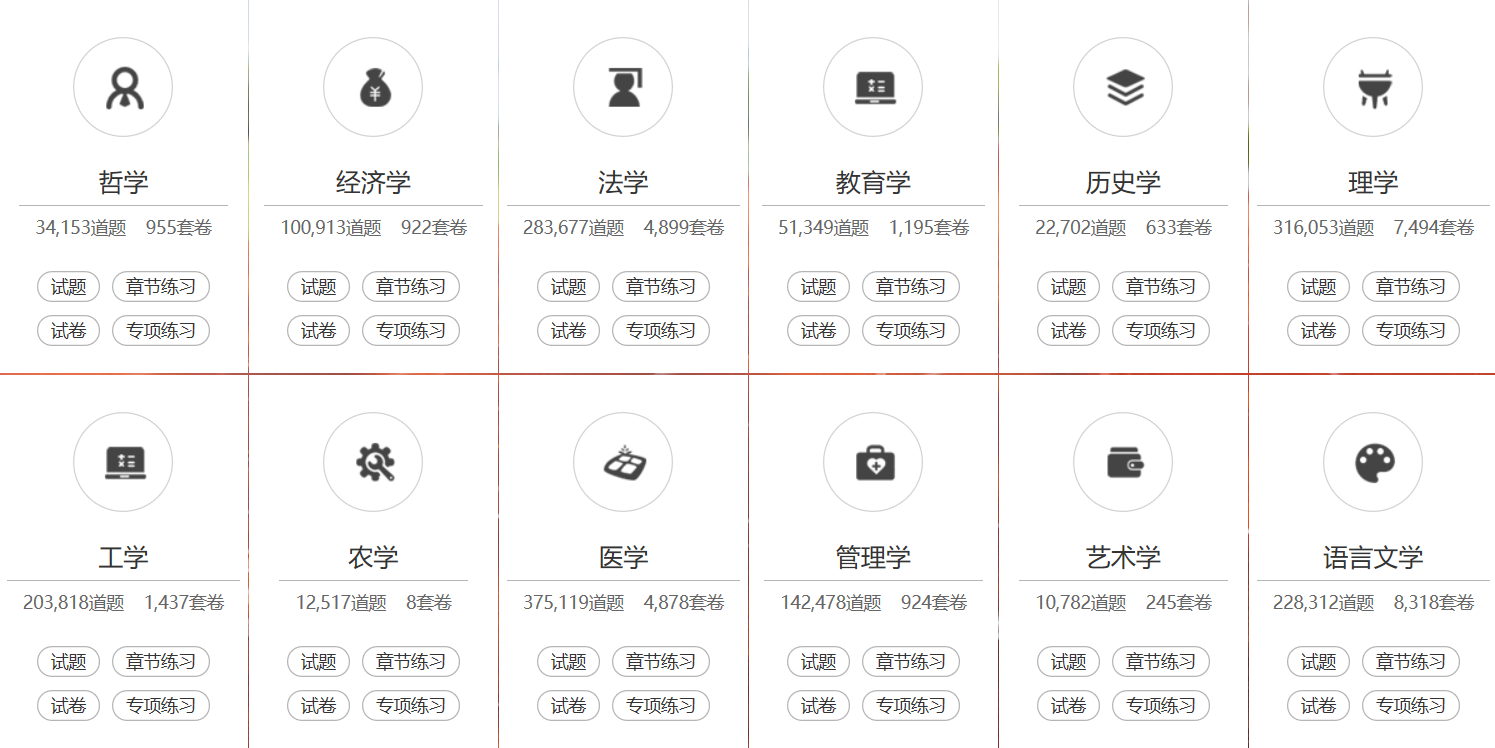Click the 农学 gear wrench icon
The height and width of the screenshot is (748, 1495).
pyautogui.click(x=373, y=463)
